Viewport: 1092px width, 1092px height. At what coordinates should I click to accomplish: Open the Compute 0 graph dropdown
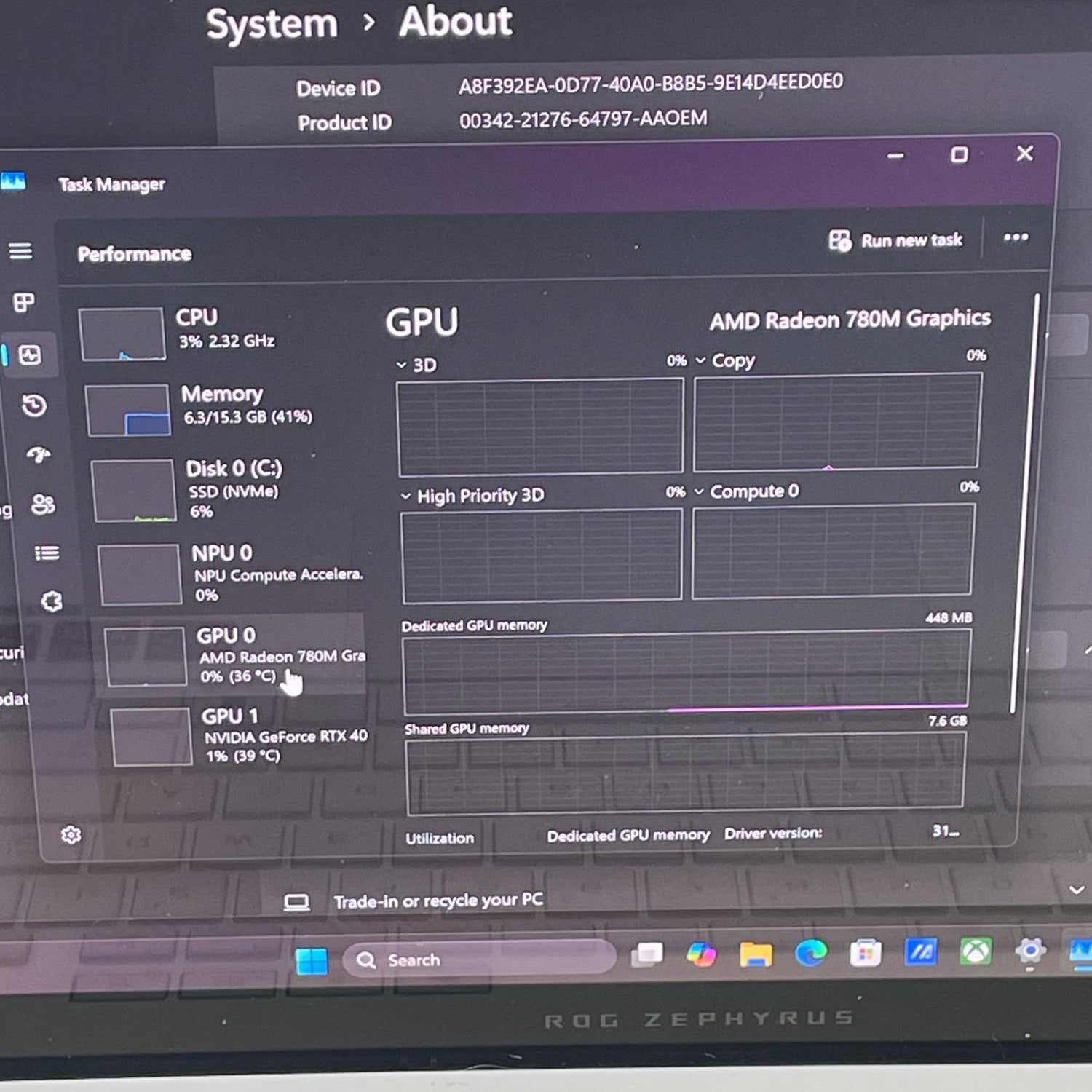click(x=699, y=492)
